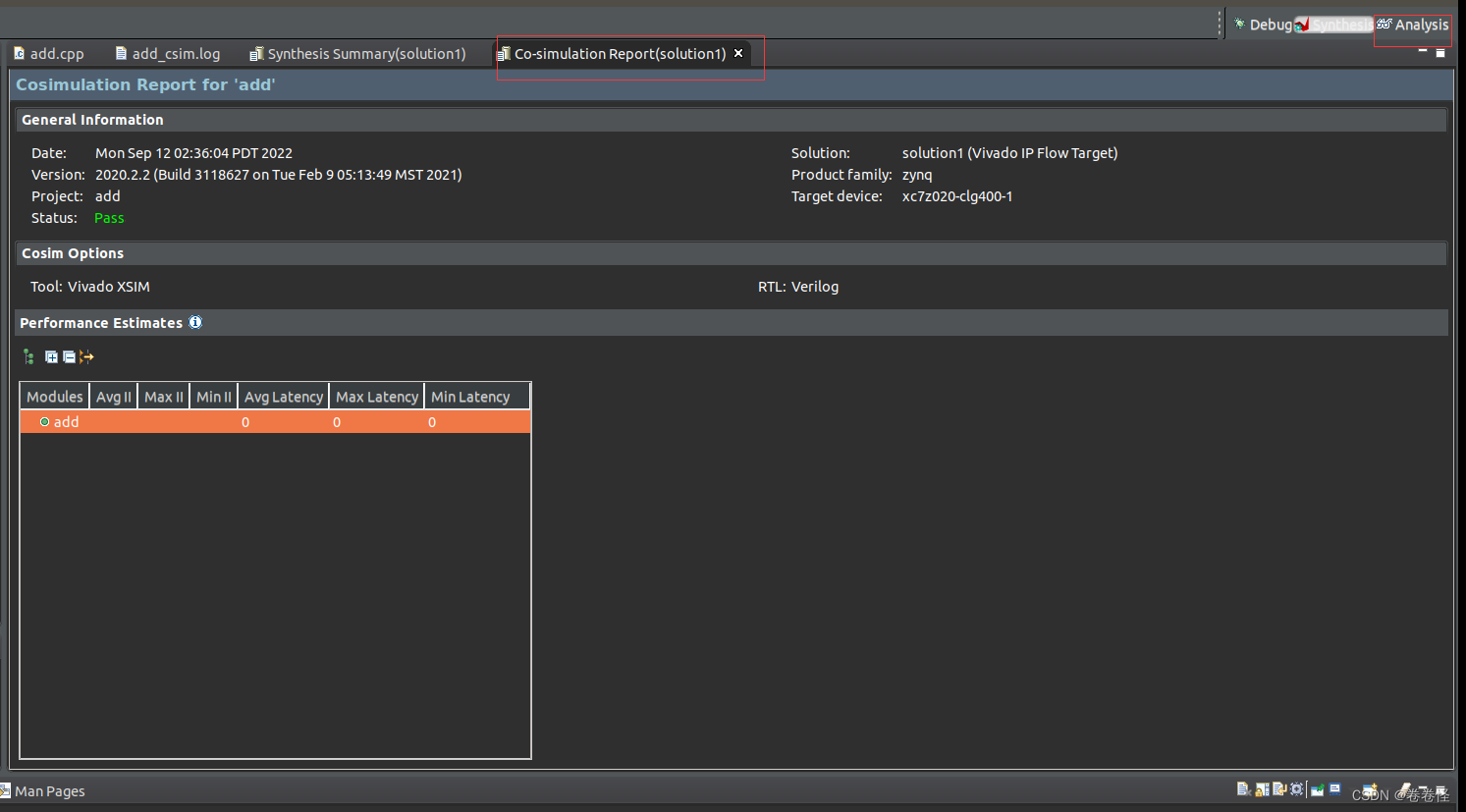Screen dimensions: 1466x812
Task: Click the lock icon in the status bar
Action: point(1262,788)
